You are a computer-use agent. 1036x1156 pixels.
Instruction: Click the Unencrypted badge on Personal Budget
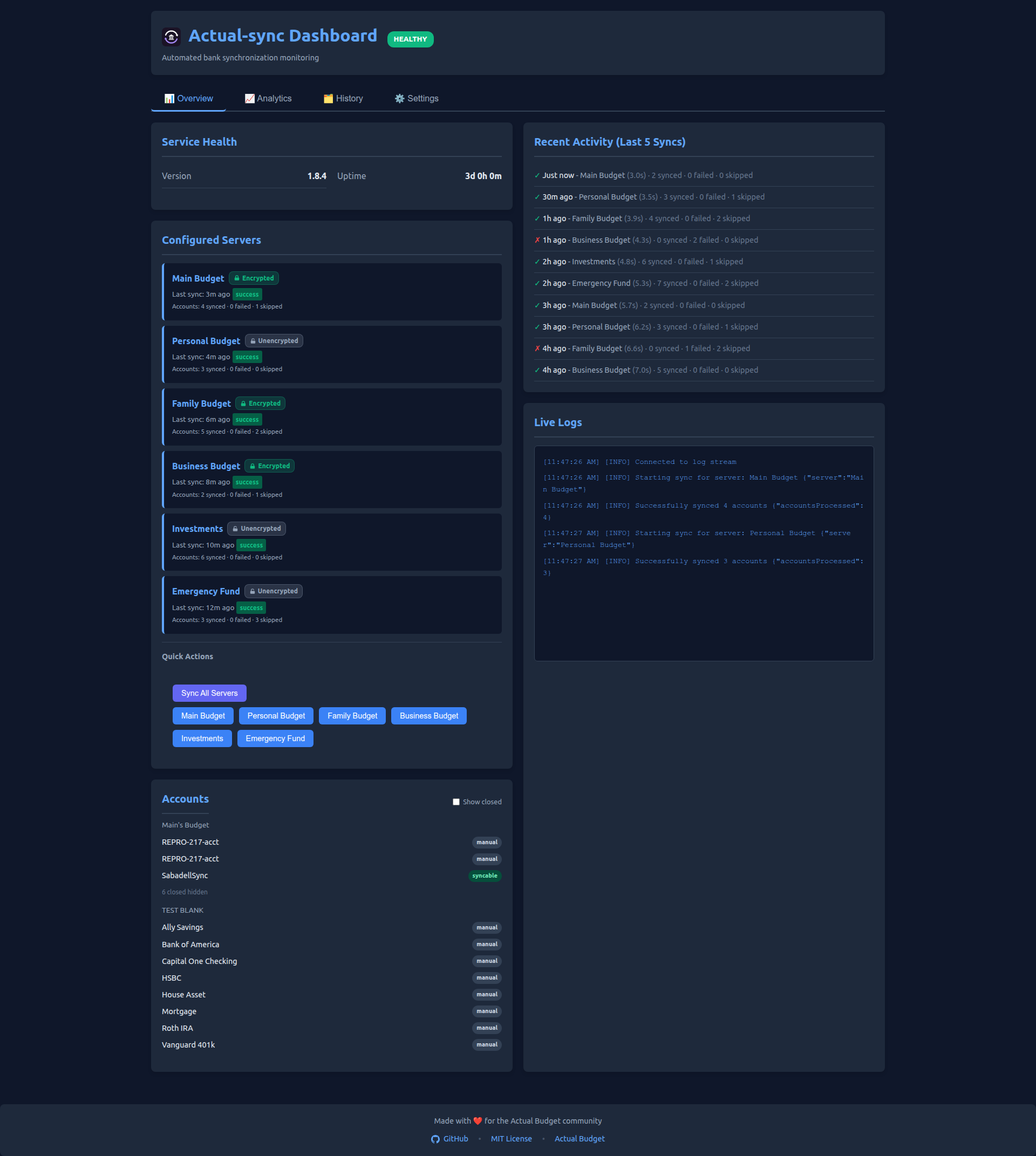coord(274,341)
